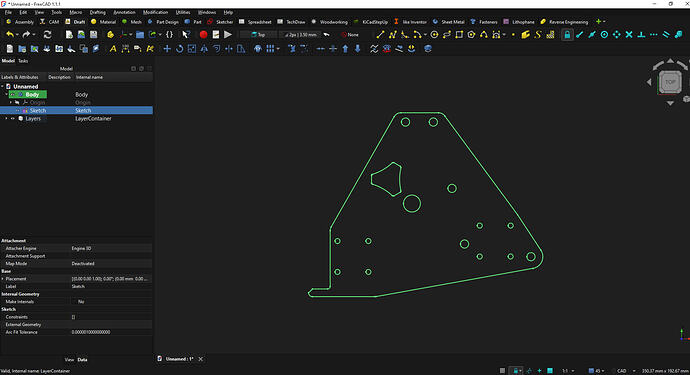Expand the Layers tree item
The width and height of the screenshot is (690, 375).
(x=7, y=118)
